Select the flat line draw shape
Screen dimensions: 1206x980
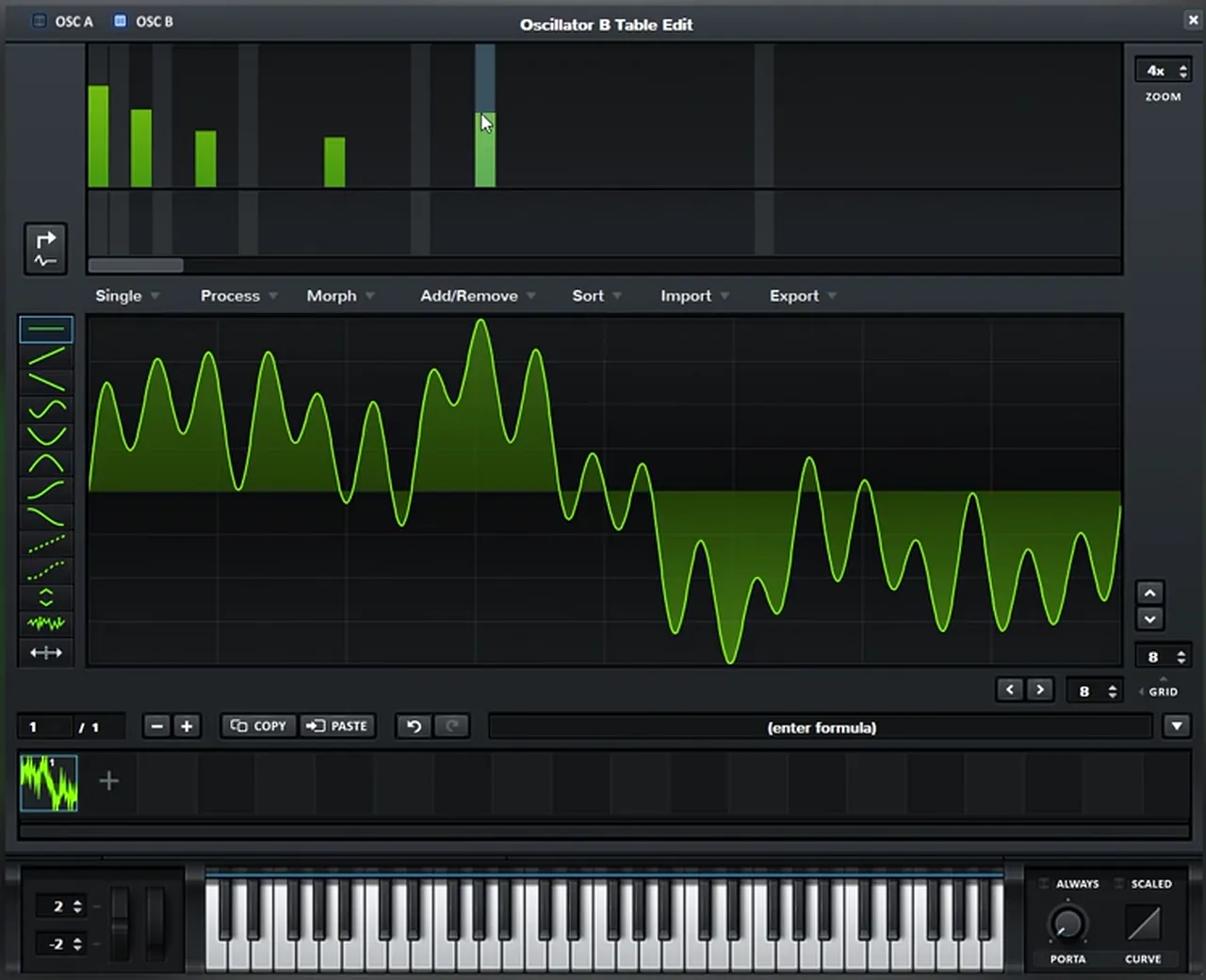[45, 329]
